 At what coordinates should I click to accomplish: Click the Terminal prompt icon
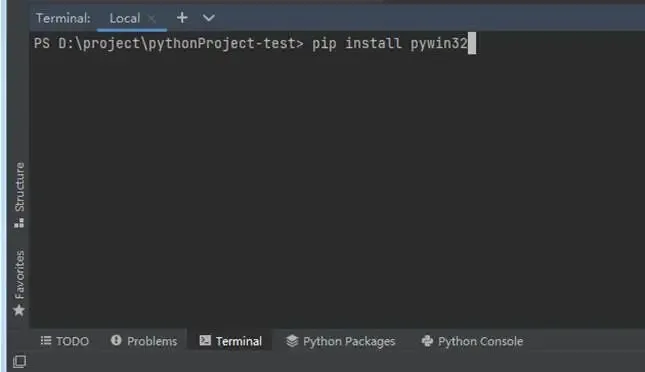205,340
